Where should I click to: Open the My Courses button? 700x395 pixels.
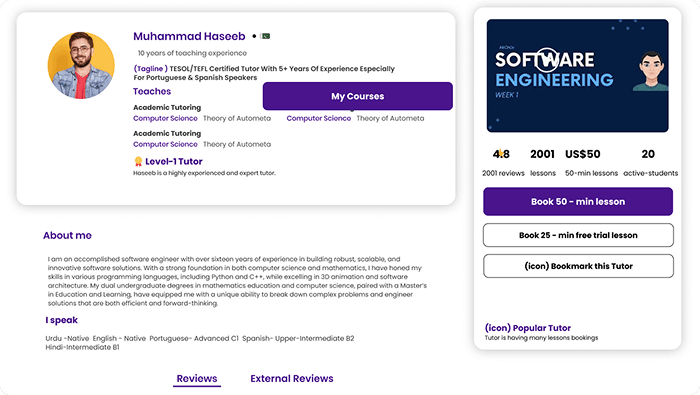click(x=358, y=96)
